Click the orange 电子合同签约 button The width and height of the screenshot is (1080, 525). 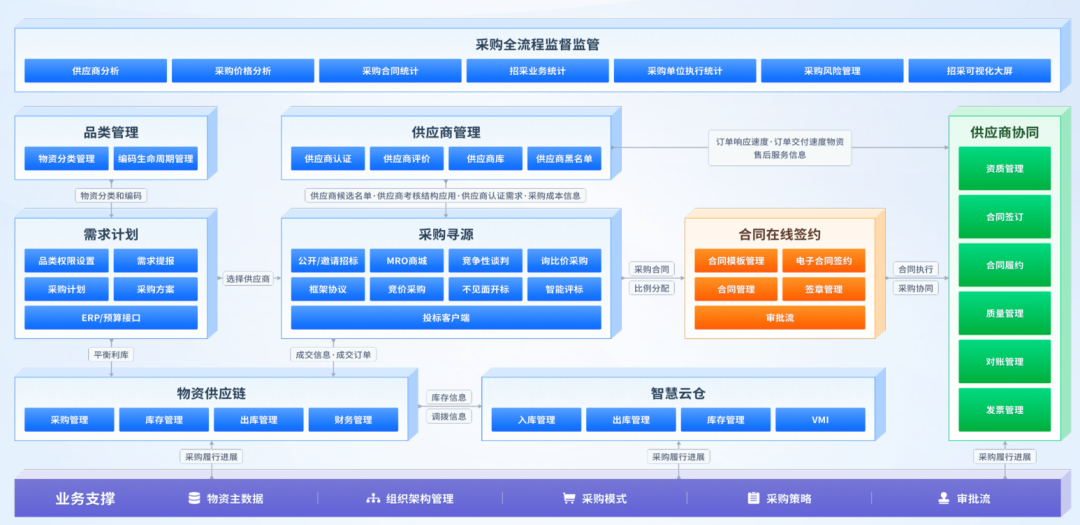(x=824, y=260)
